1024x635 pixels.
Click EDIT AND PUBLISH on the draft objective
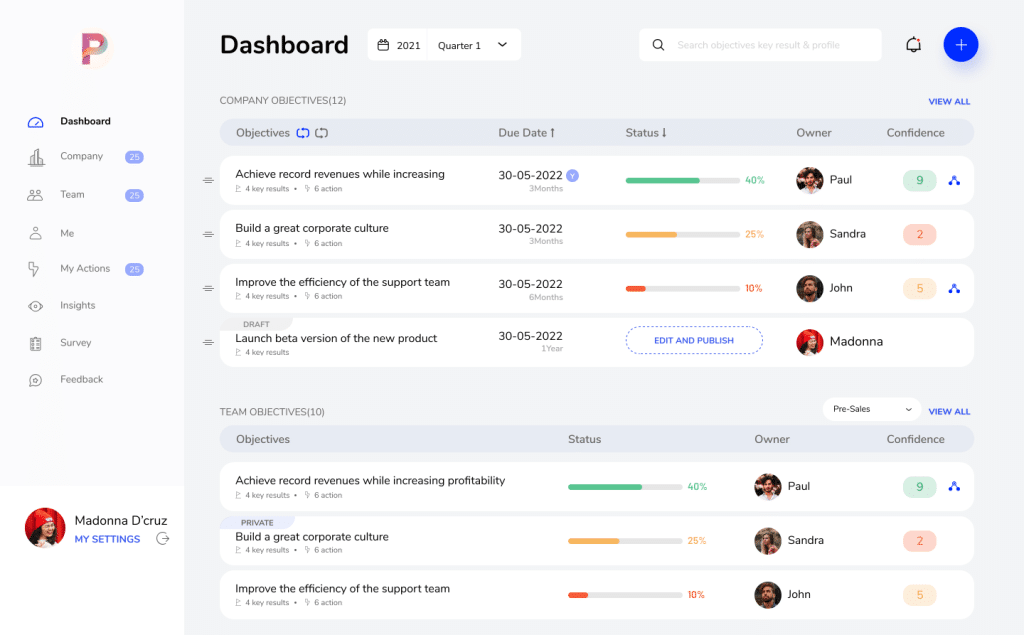tap(694, 340)
